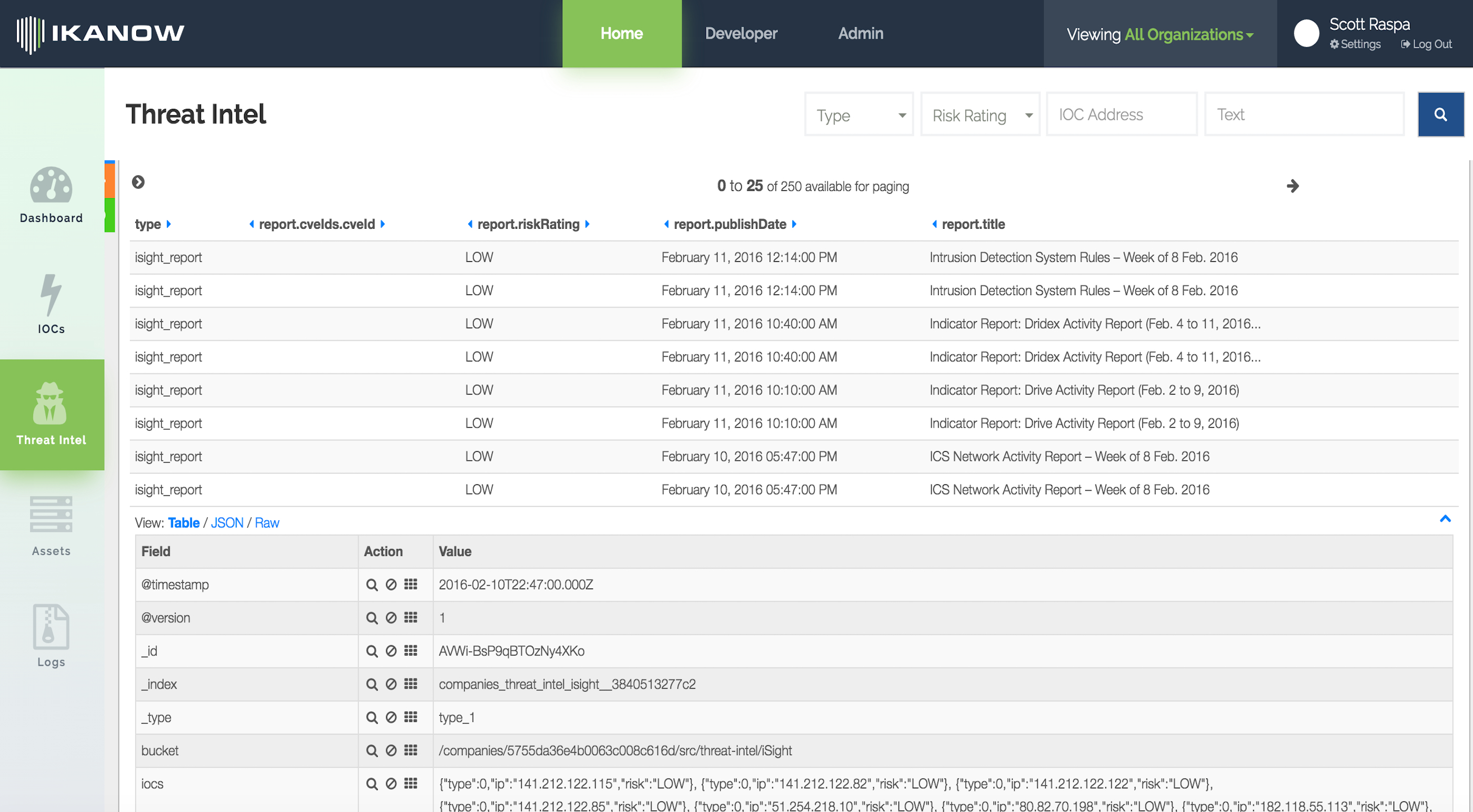Image resolution: width=1473 pixels, height=812 pixels.
Task: Open the Risk Rating dropdown
Action: pyautogui.click(x=980, y=114)
